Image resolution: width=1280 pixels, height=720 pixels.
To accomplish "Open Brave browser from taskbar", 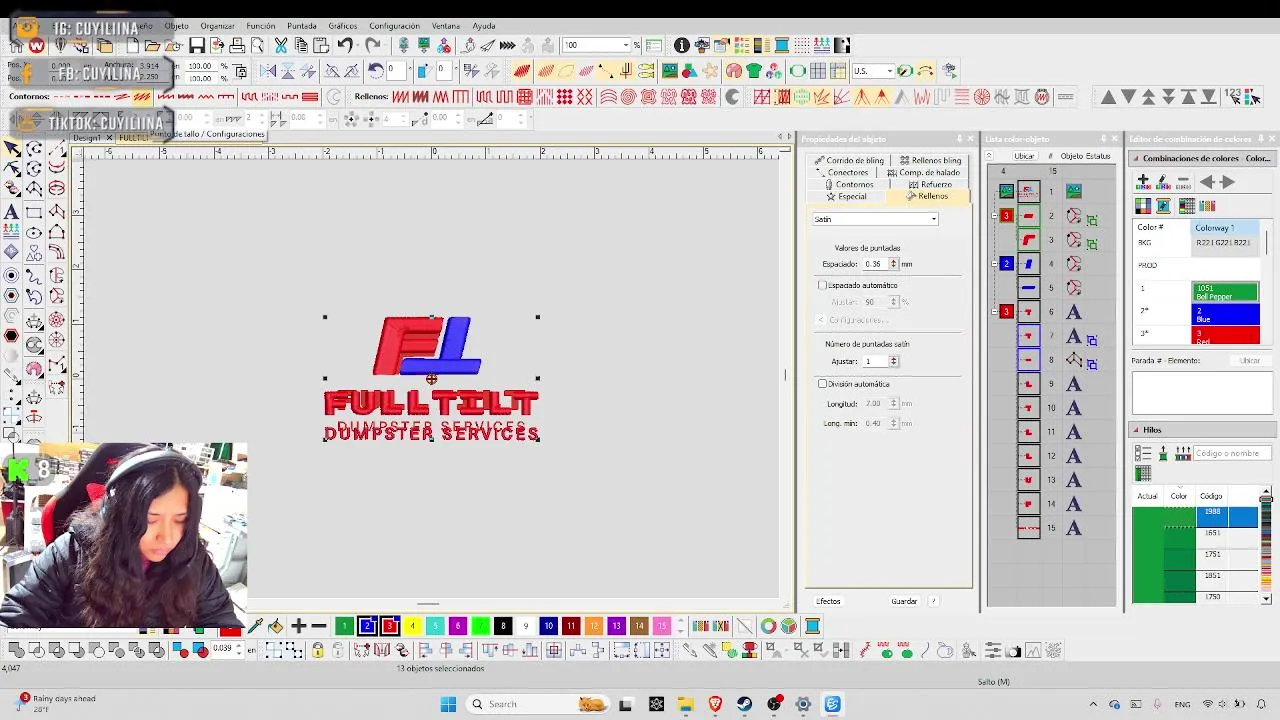I will 715,704.
